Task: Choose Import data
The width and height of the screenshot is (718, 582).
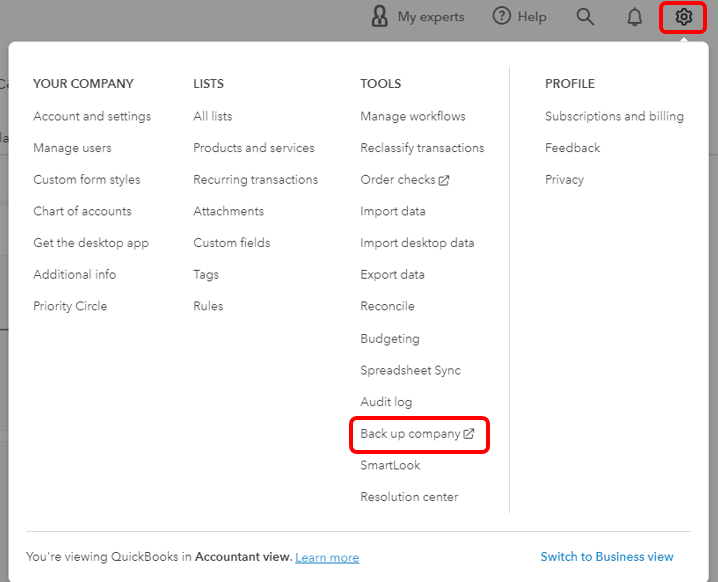Action: [x=393, y=211]
